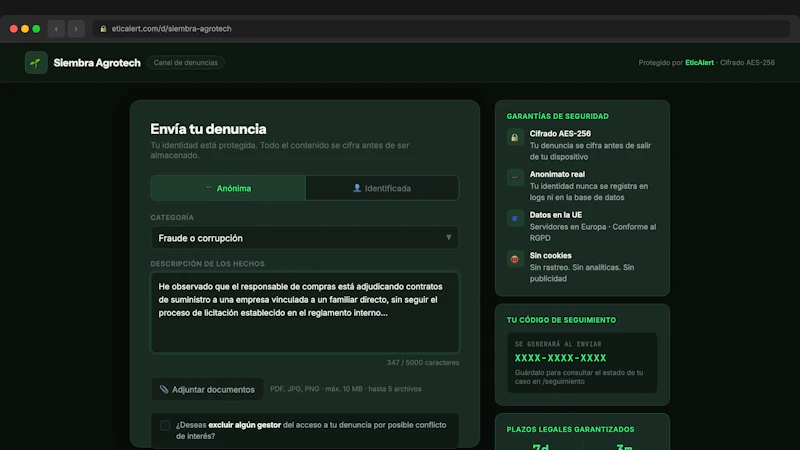Click the browser address bar URL
800x450 pixels.
tap(171, 29)
